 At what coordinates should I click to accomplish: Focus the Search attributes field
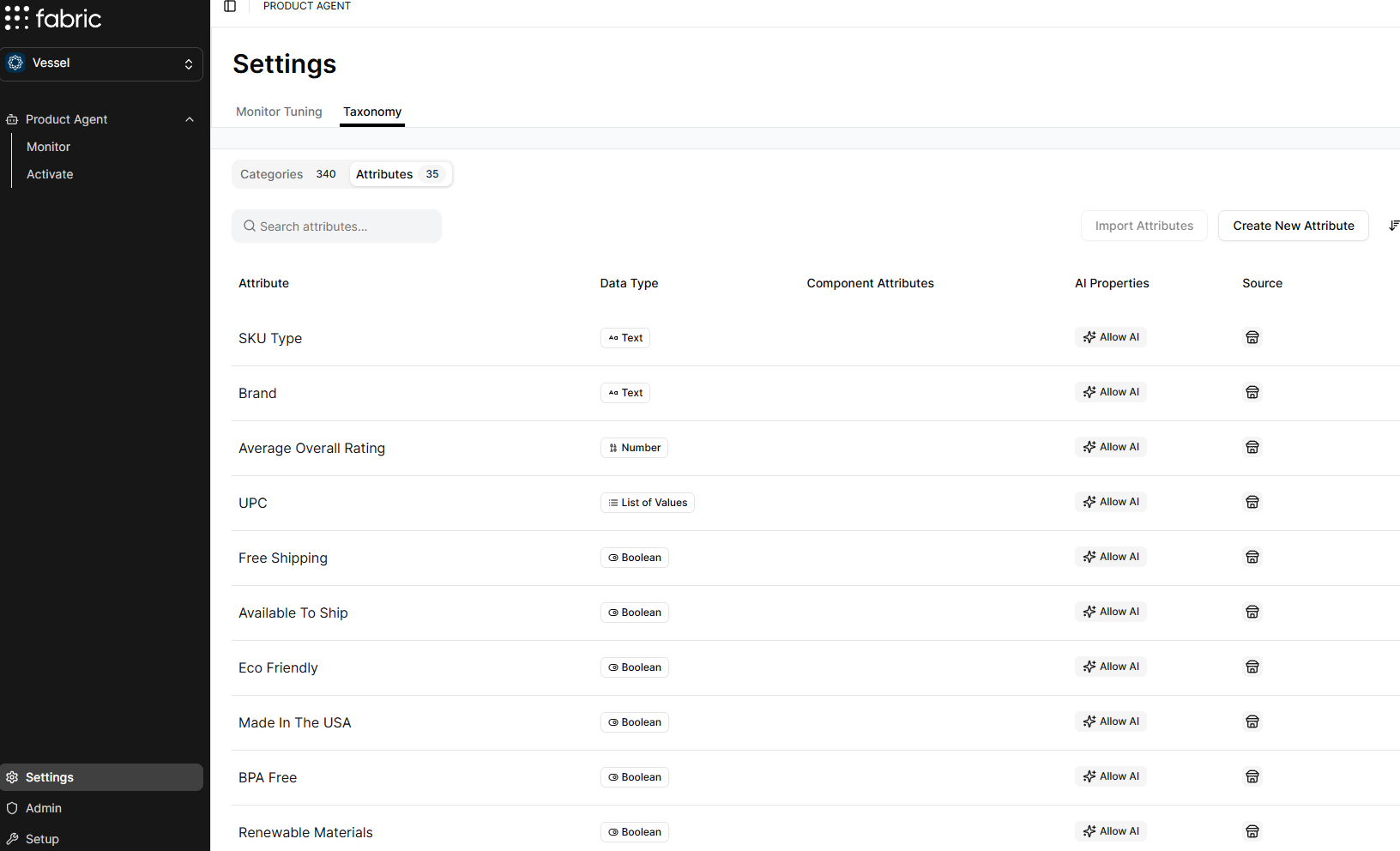pyautogui.click(x=336, y=226)
